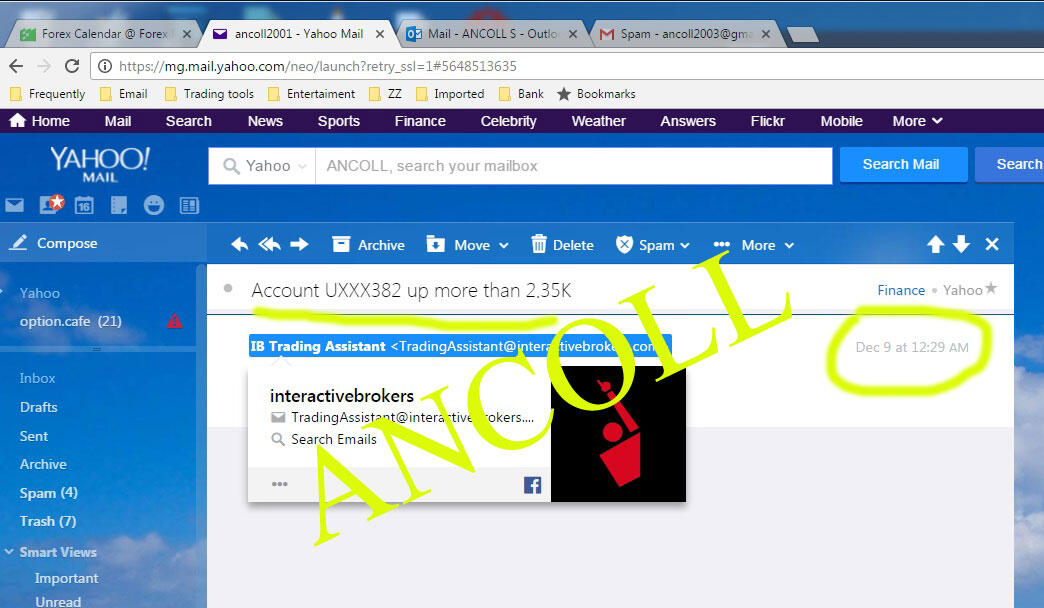Click the mailbox search input field

tap(573, 166)
